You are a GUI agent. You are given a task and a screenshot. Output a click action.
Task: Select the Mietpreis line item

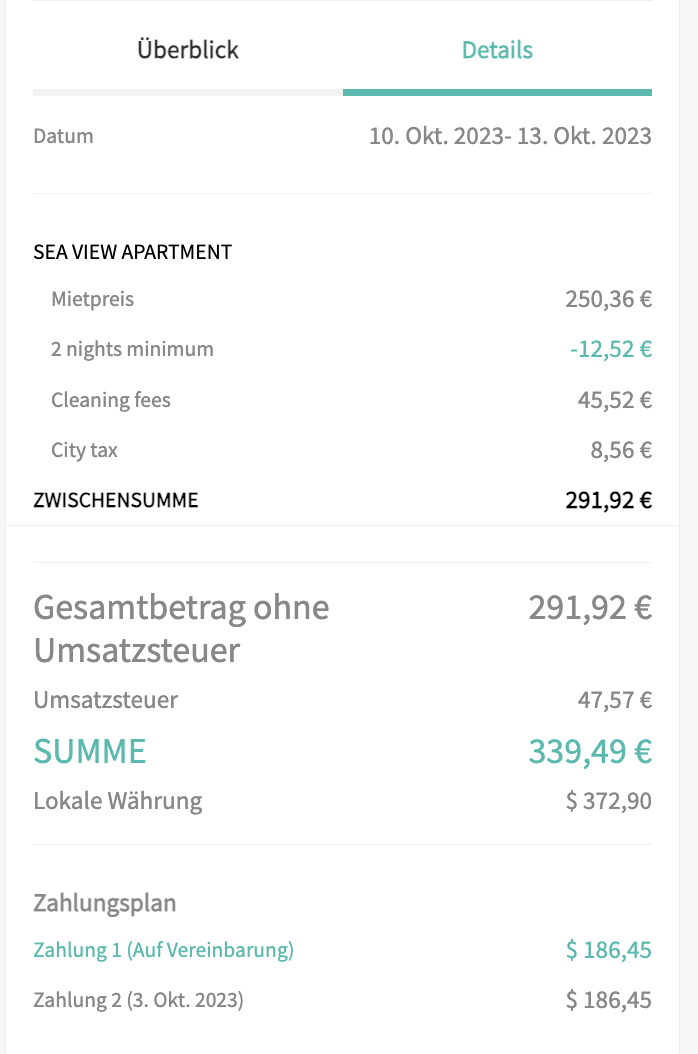pyautogui.click(x=92, y=299)
